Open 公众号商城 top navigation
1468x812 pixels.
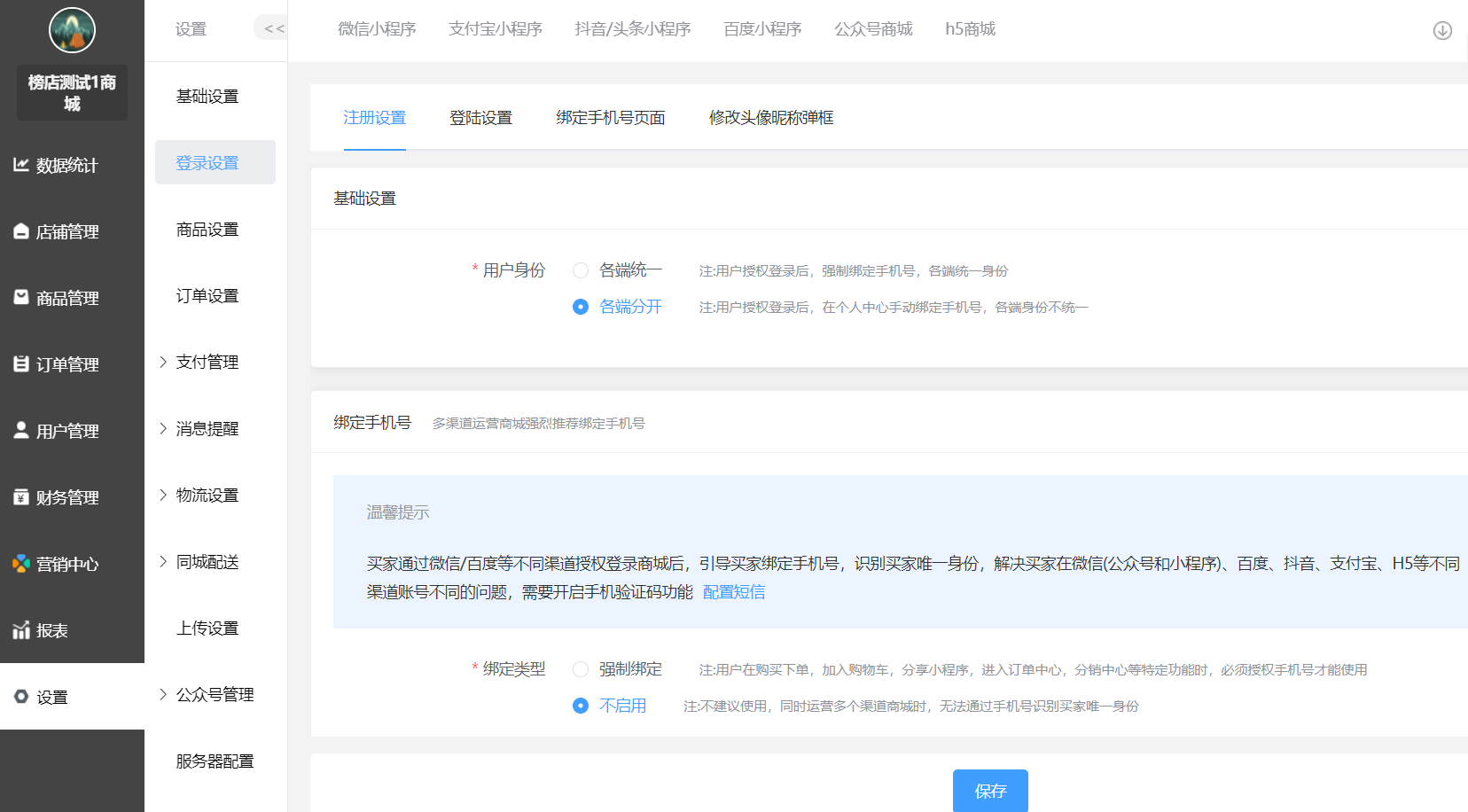[x=873, y=29]
